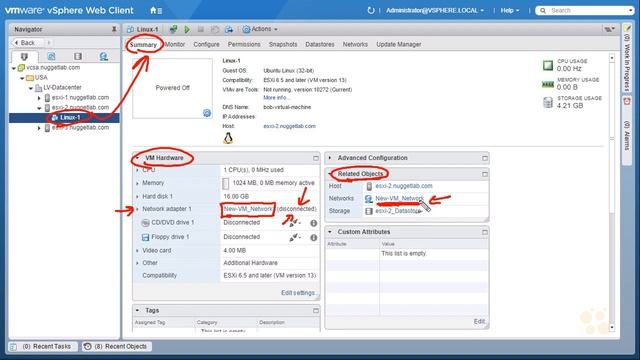Collapse the vcsa.nuggetlab.com tree node
This screenshot has height=360, width=640.
coord(14,68)
